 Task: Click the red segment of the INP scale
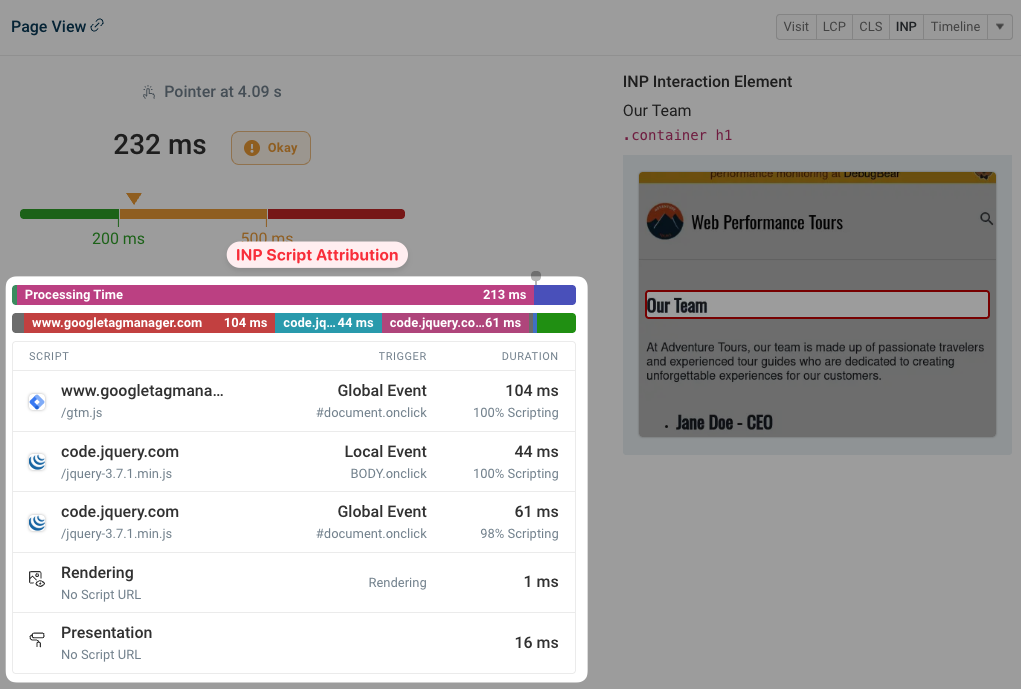pyautogui.click(x=336, y=214)
